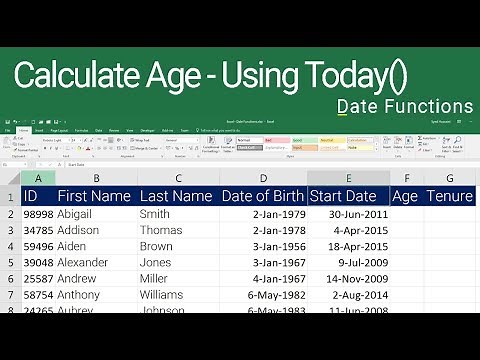Expand the Name Box dropdown
The width and height of the screenshot is (480, 360).
(25, 165)
